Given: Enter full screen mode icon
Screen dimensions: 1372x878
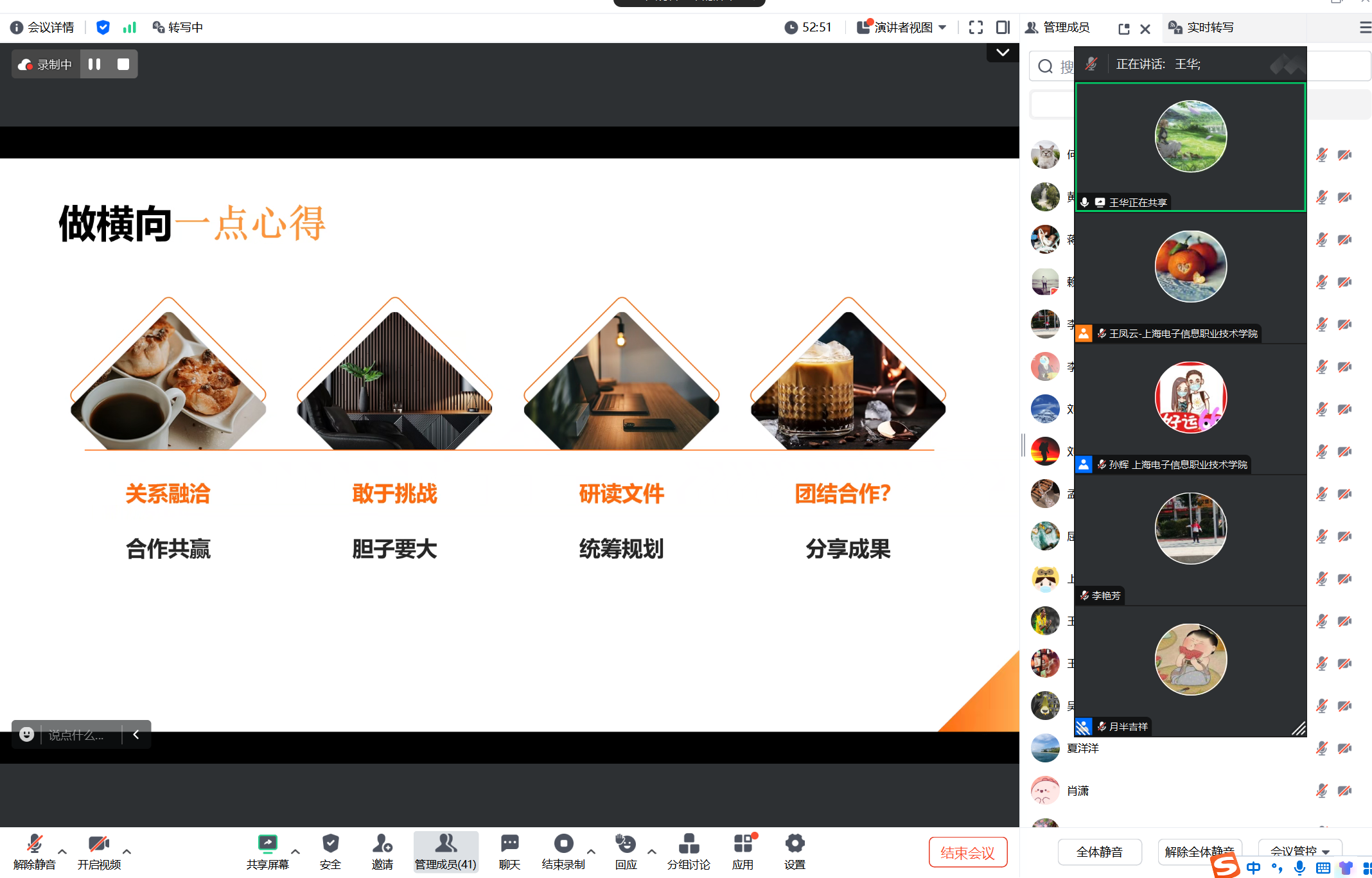Looking at the screenshot, I should click(x=976, y=27).
